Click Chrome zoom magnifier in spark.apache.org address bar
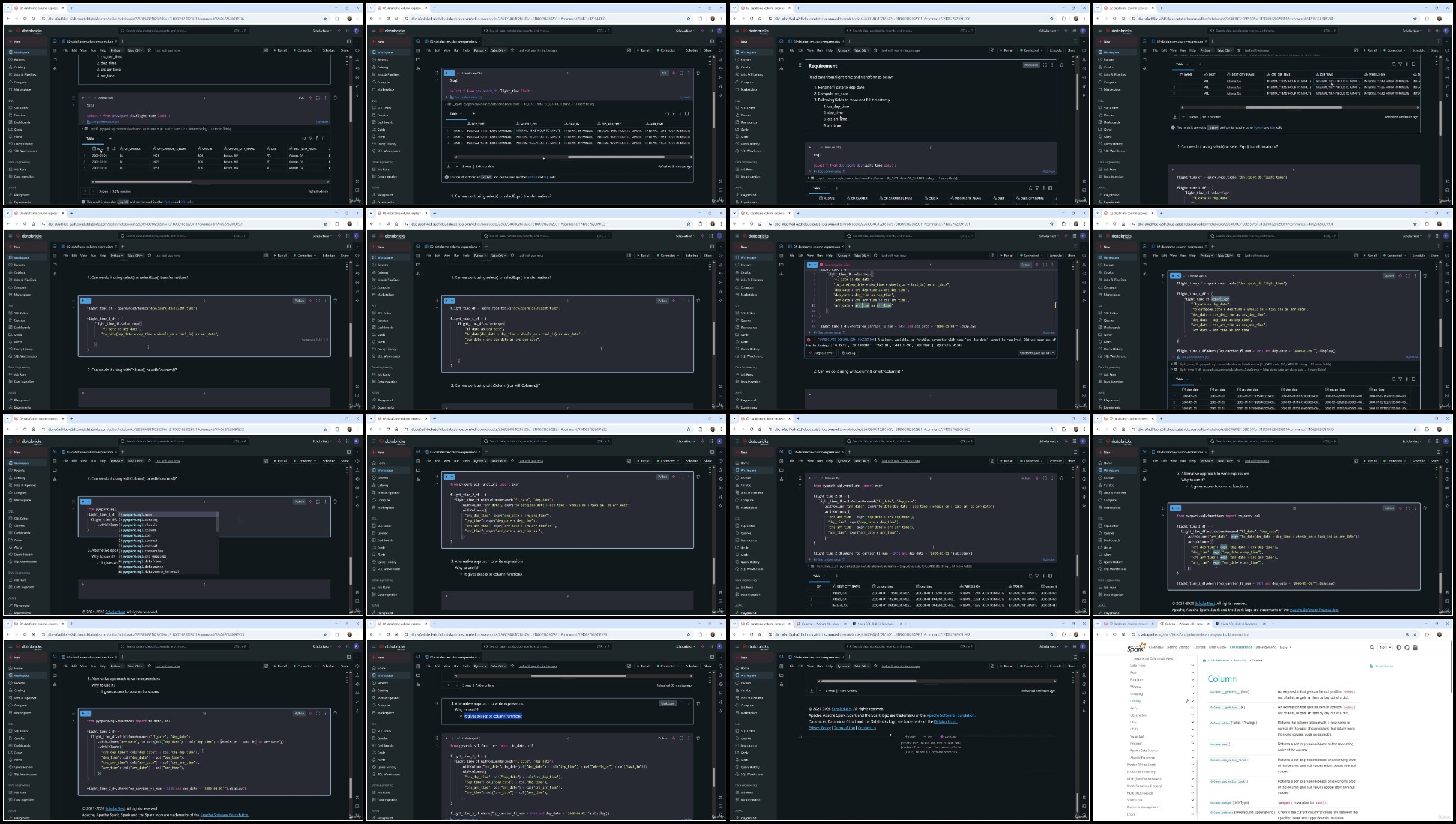Screen dimensions: 1456x824 pos(1407,634)
